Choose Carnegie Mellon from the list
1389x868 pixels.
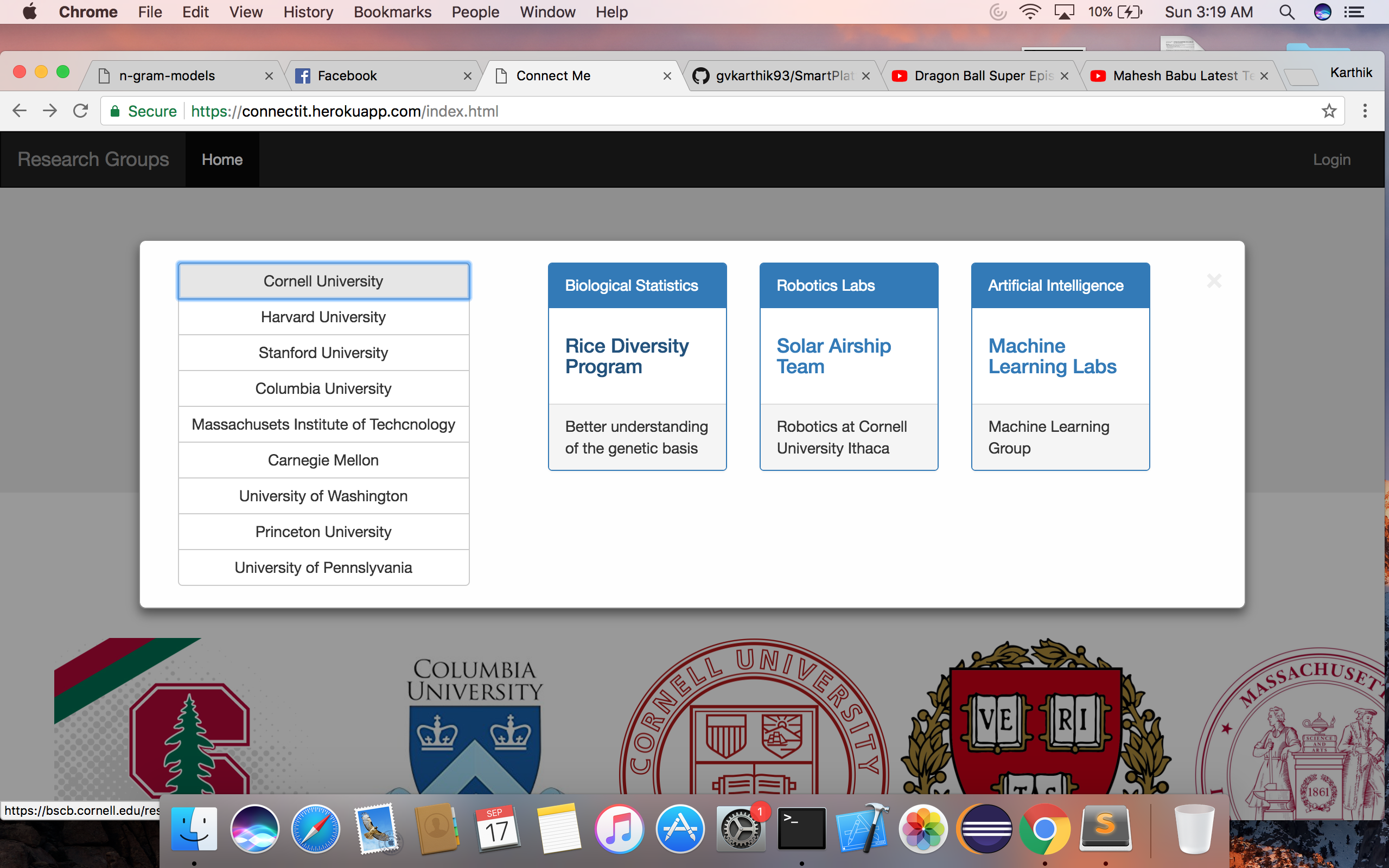click(323, 460)
